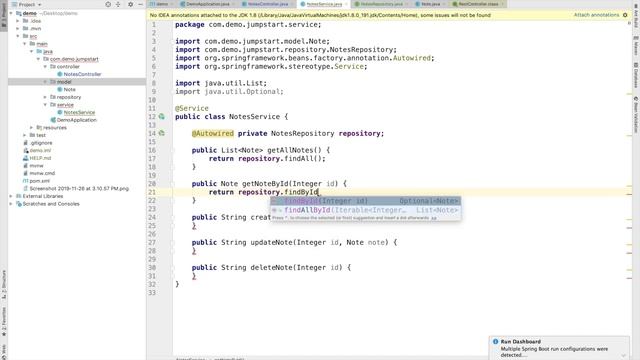Collapse the src folder
This screenshot has width=640, height=360.
click(x=18, y=36)
